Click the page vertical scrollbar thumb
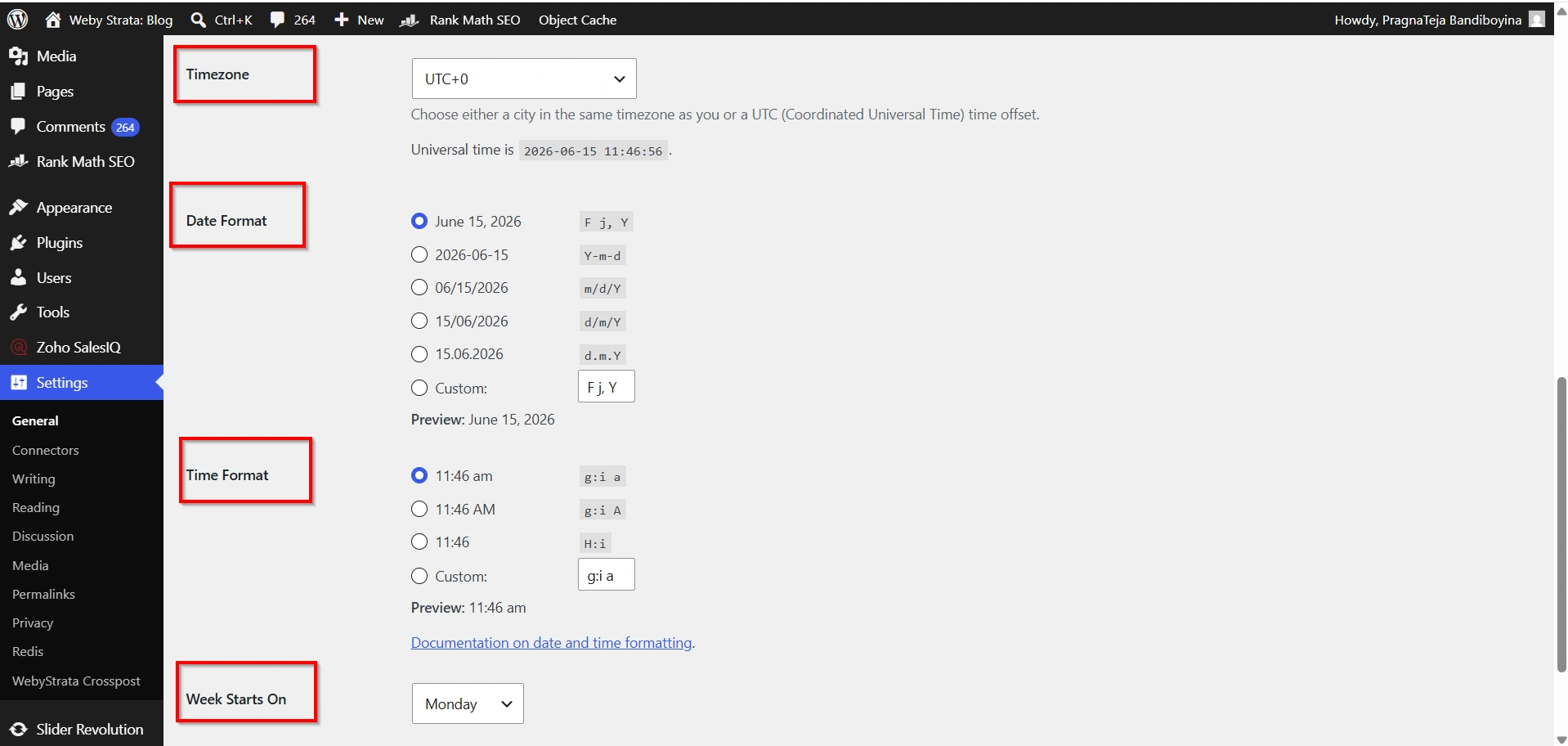 (x=1561, y=524)
